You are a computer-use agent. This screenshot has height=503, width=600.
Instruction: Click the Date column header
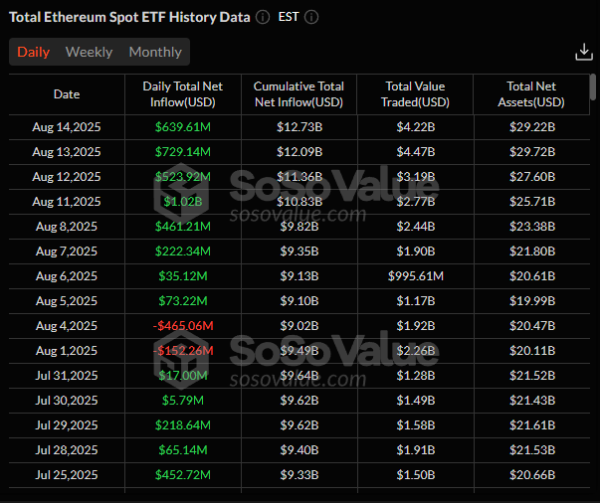tap(66, 94)
